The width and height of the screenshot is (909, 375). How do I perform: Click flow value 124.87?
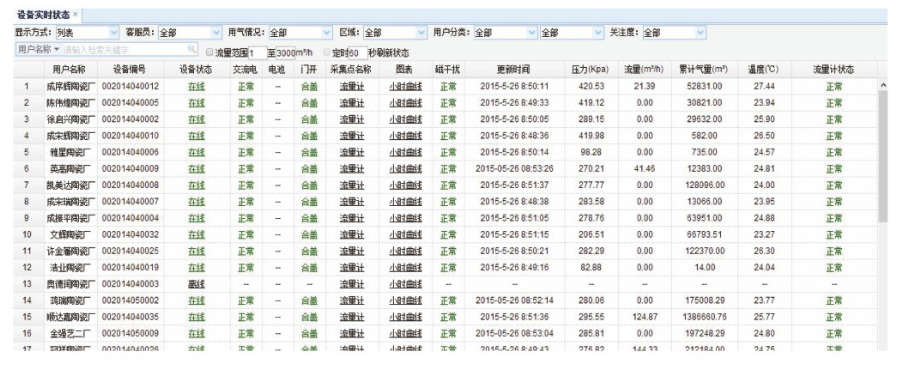coord(645,318)
